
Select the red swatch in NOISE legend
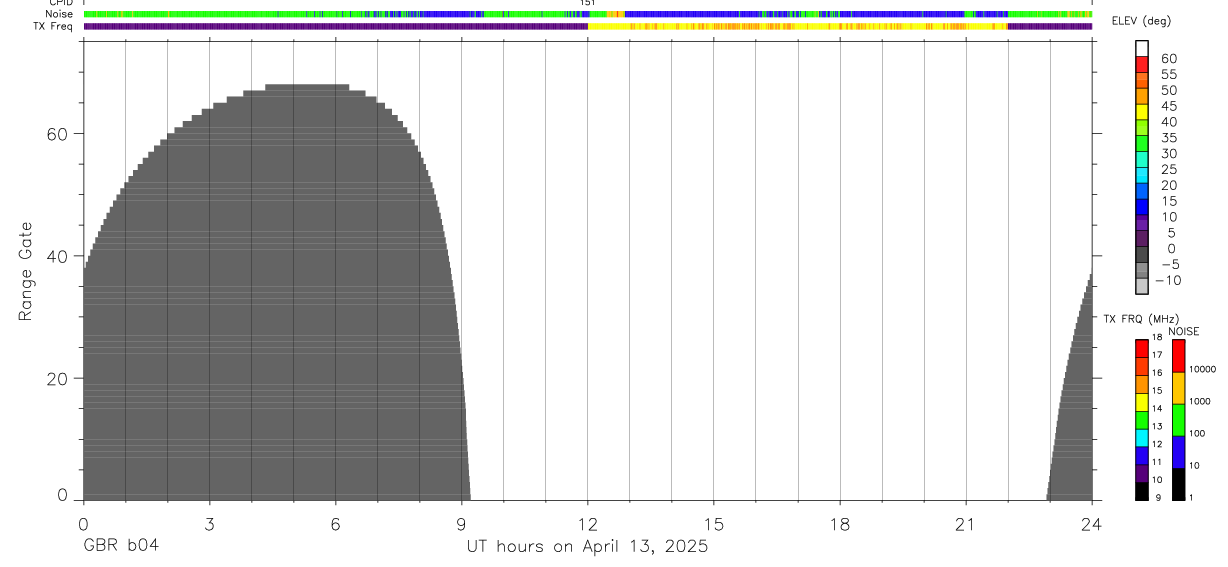pyautogui.click(x=1178, y=356)
